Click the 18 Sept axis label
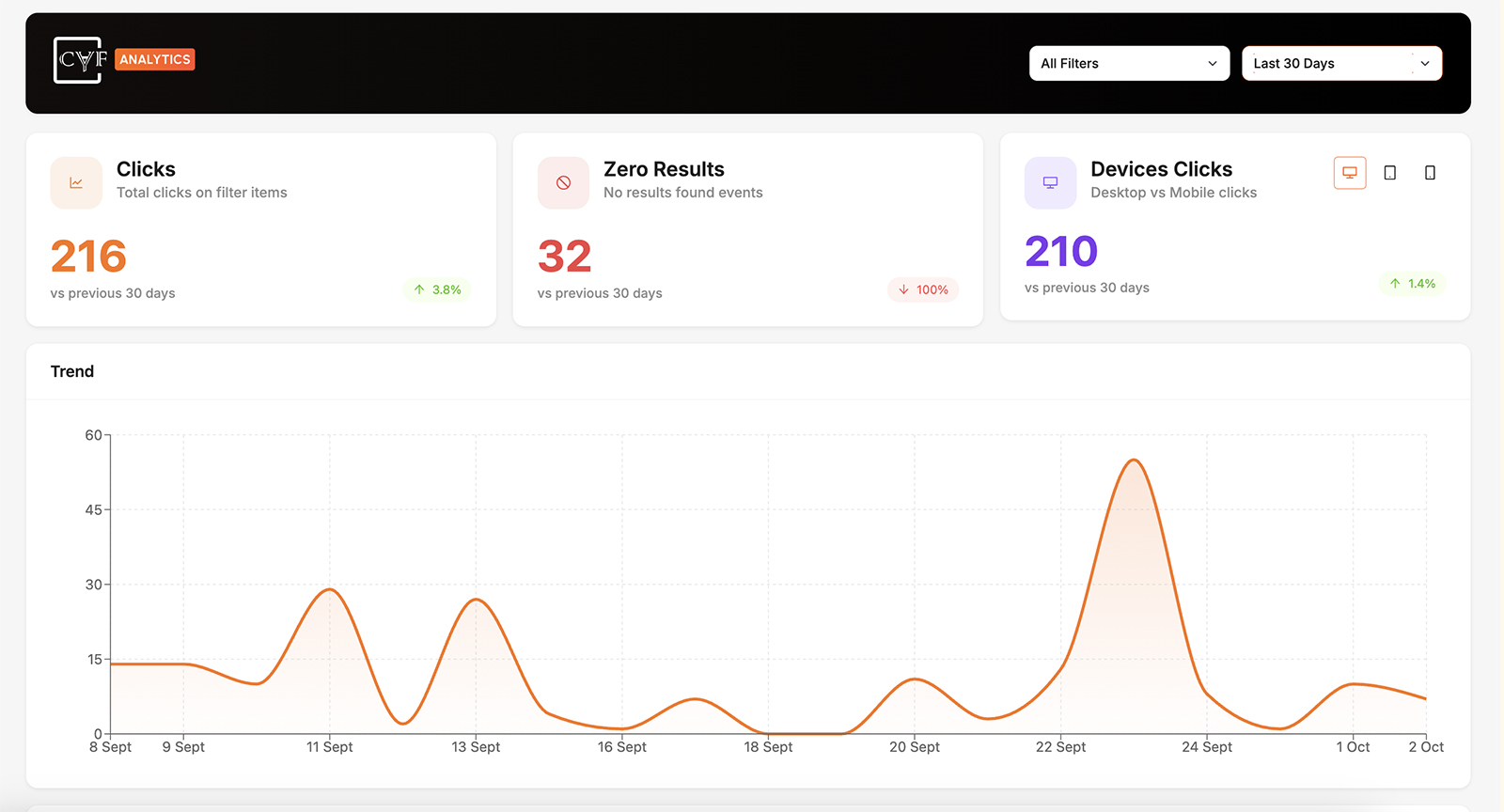 pos(768,747)
